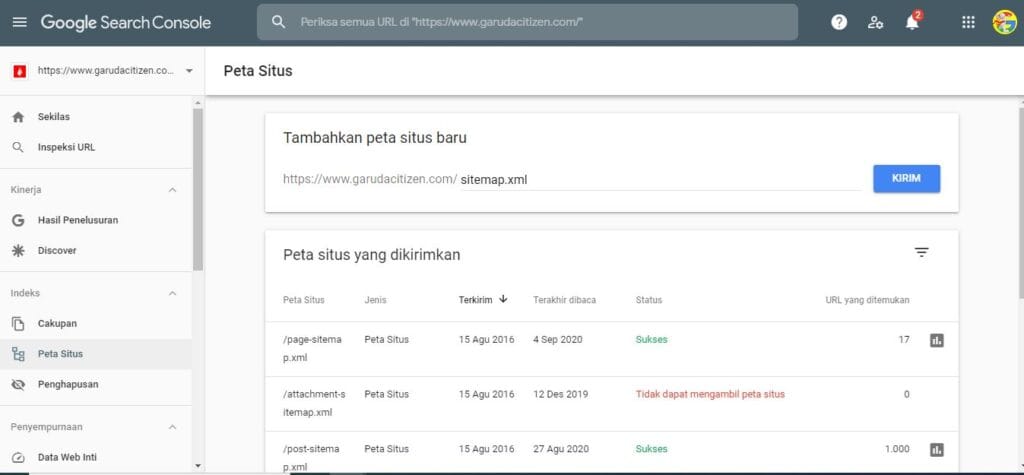
Task: Click the Jenis column header
Action: point(376,300)
